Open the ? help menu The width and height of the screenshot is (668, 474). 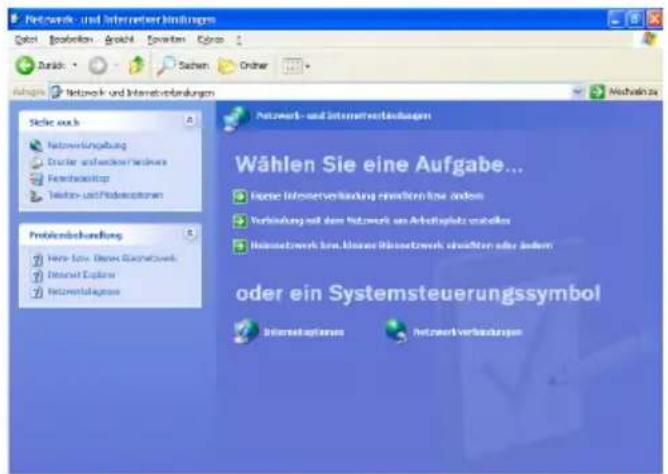(239, 40)
